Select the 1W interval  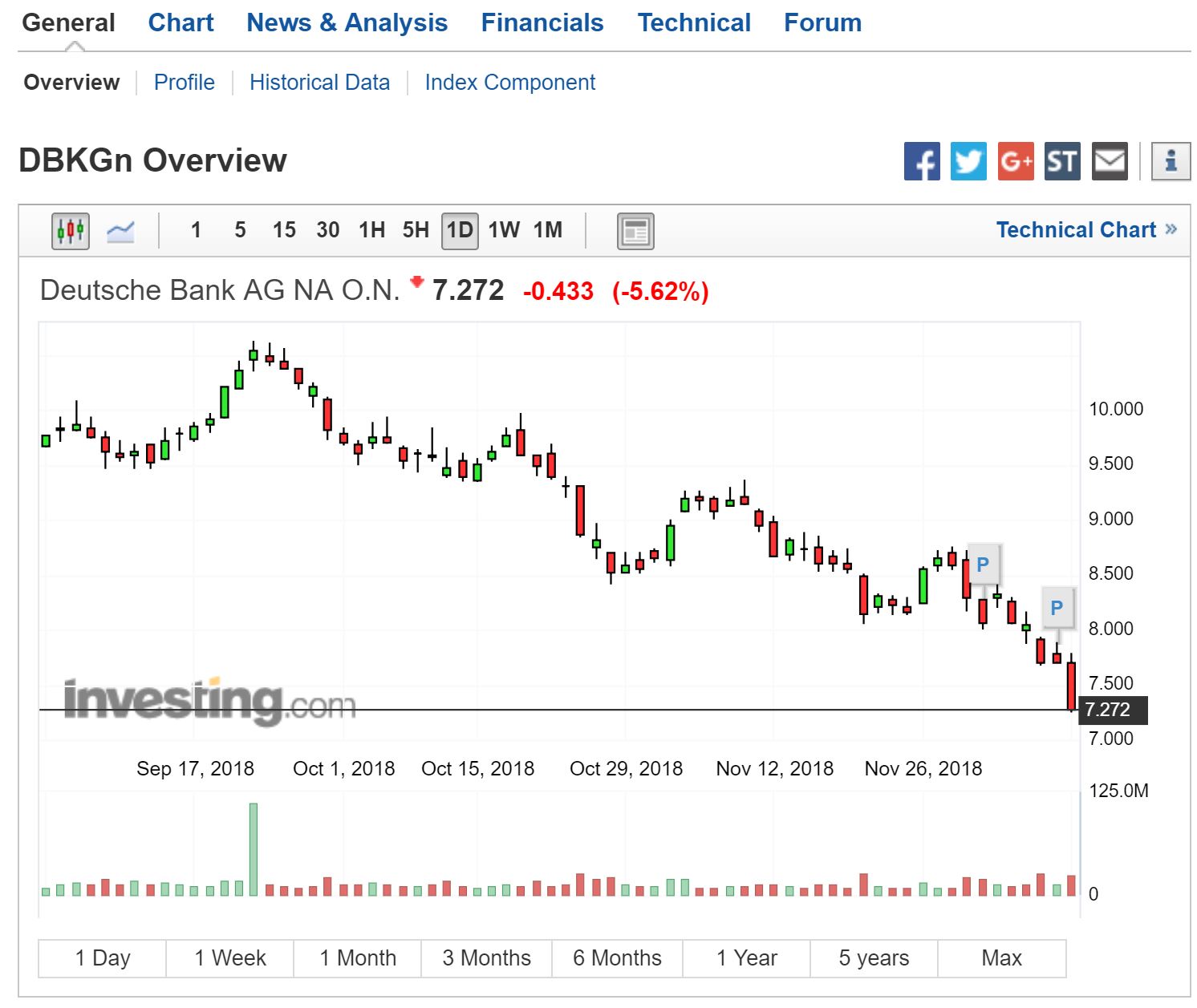coord(504,231)
